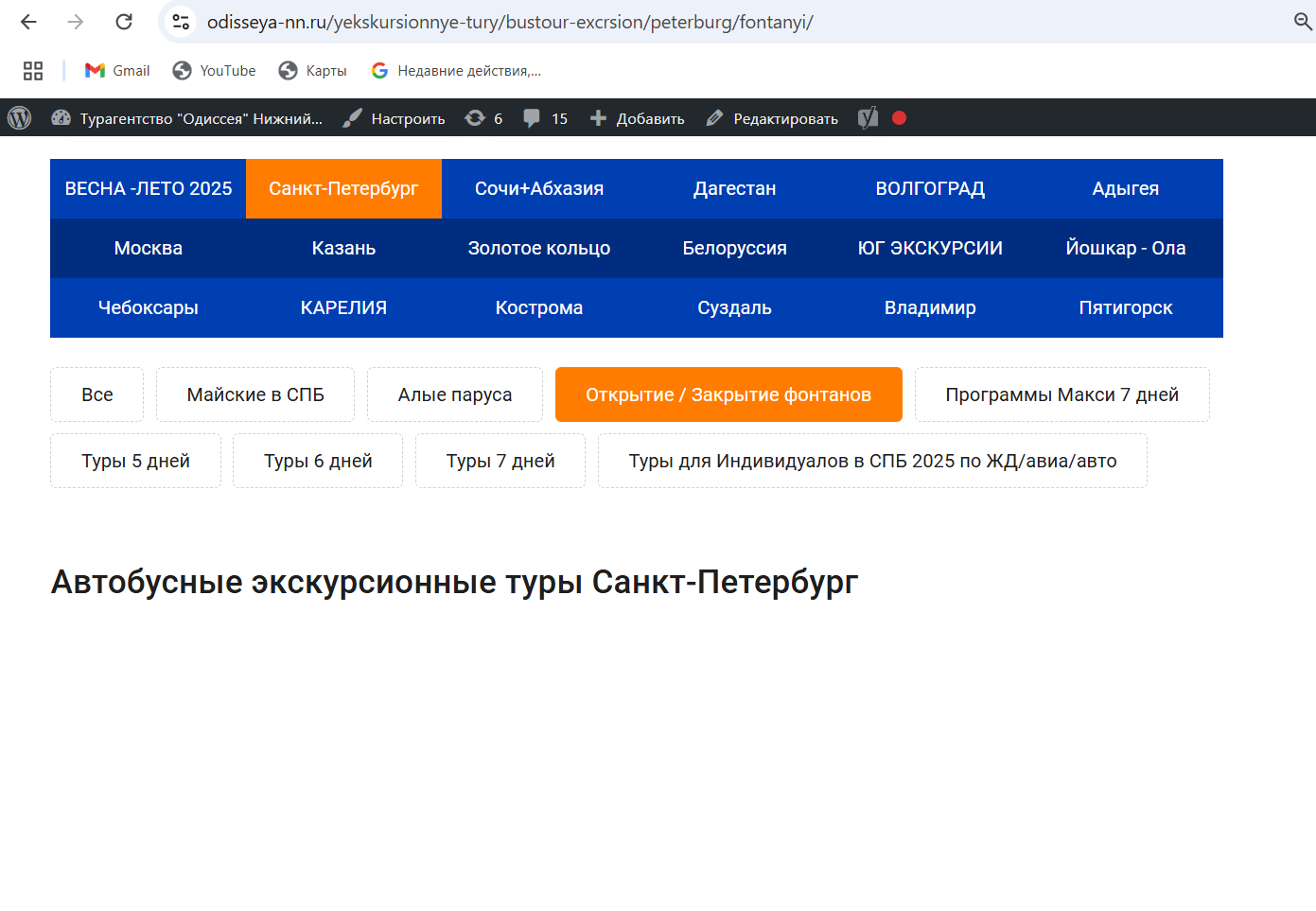Open the apps grid icon in bookmarks bar

(33, 71)
